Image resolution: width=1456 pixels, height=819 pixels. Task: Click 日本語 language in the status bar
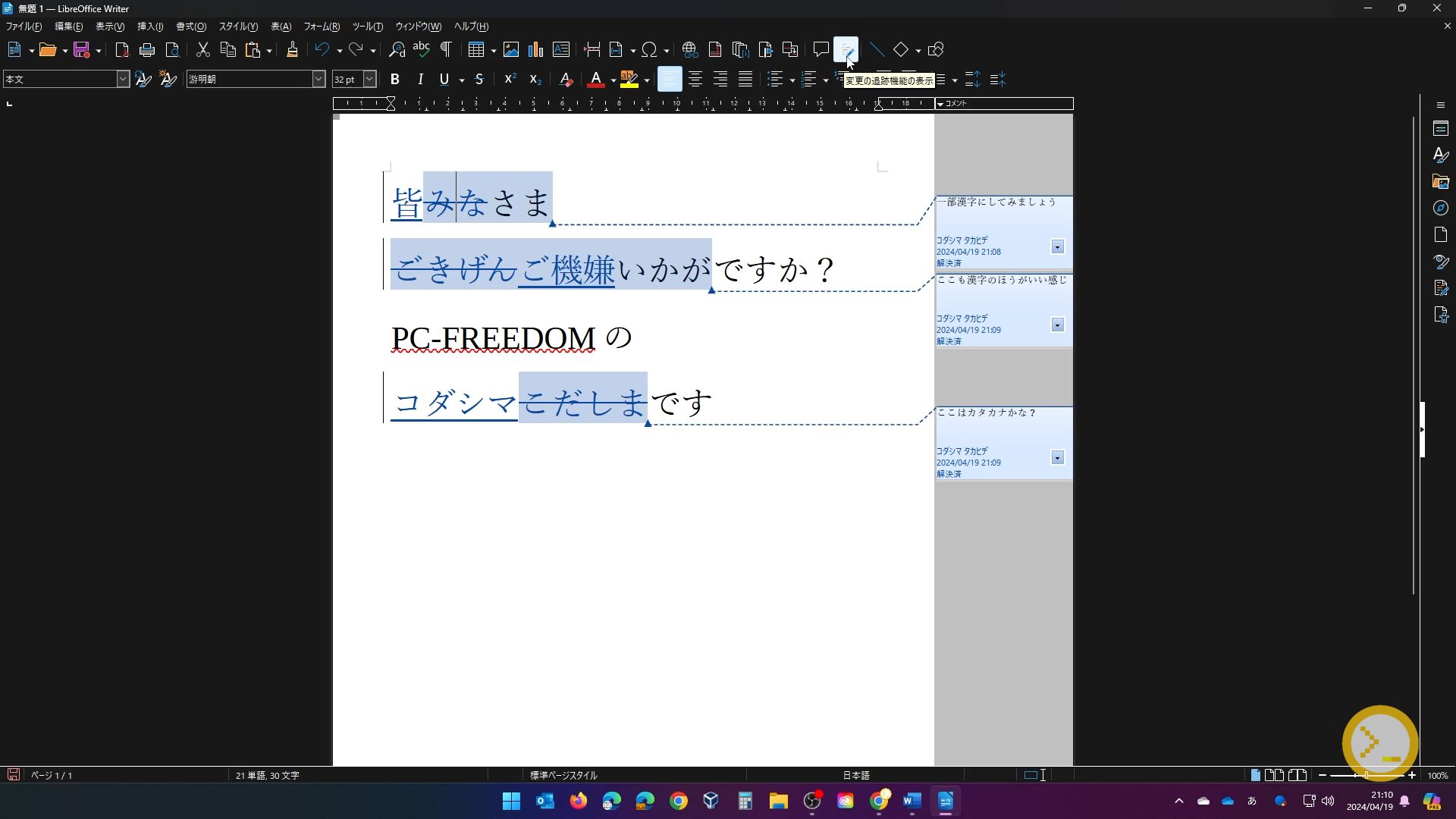(x=856, y=775)
